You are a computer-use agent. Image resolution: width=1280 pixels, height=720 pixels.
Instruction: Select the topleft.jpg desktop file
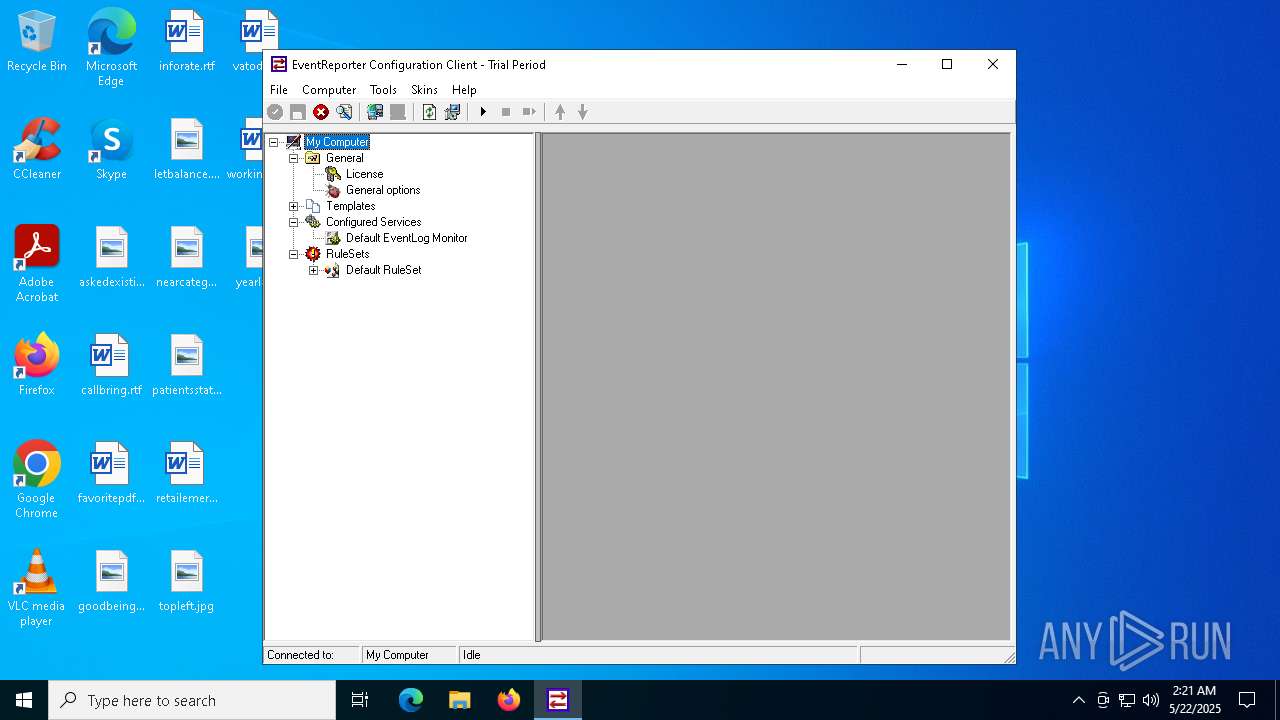click(186, 582)
